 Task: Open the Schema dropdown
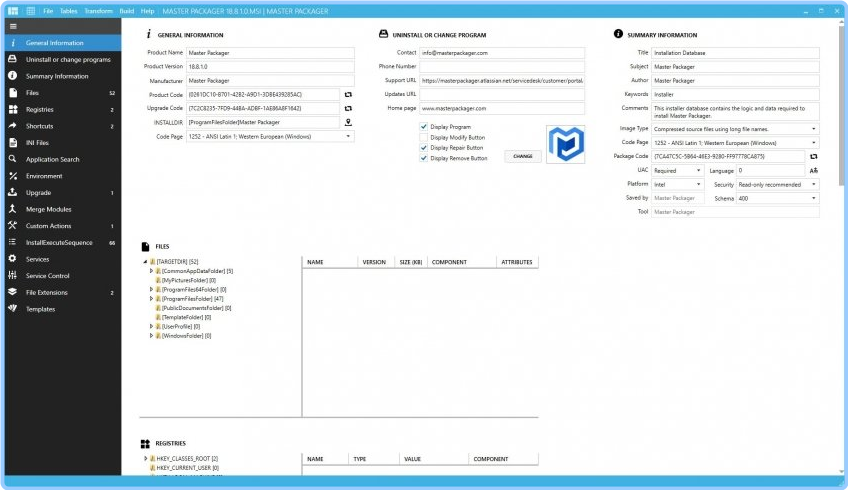(x=778, y=198)
